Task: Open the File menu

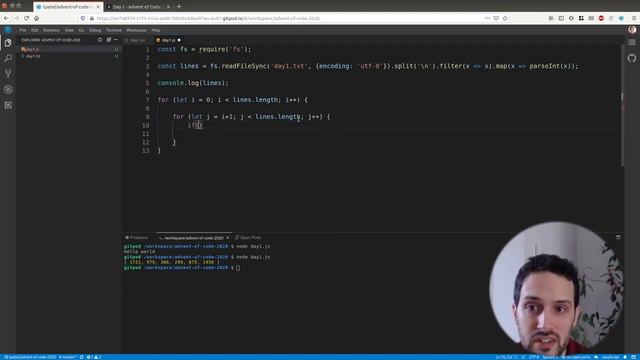Action: (x=23, y=30)
